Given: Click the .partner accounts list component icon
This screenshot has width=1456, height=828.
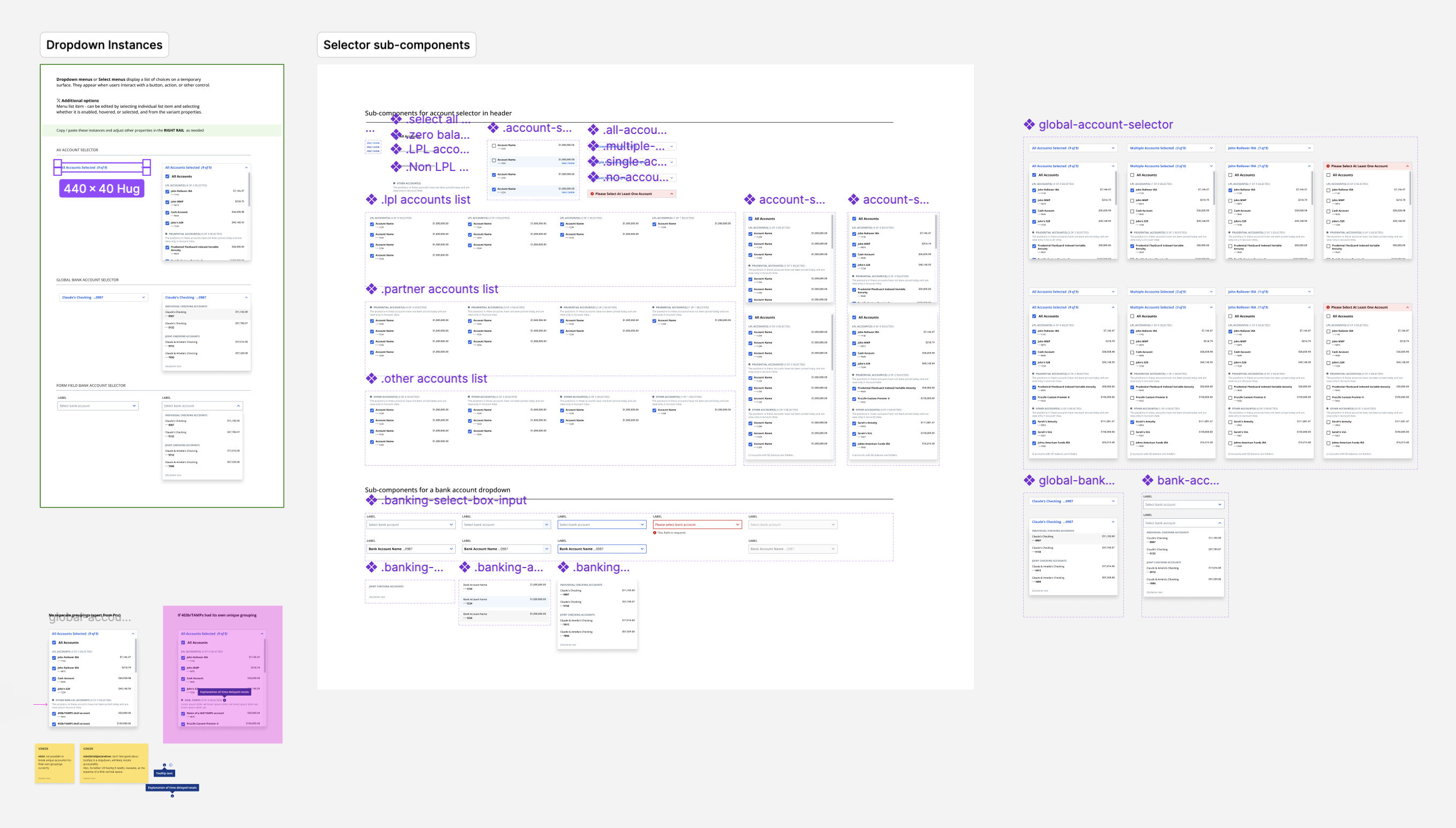Looking at the screenshot, I should coord(371,289).
